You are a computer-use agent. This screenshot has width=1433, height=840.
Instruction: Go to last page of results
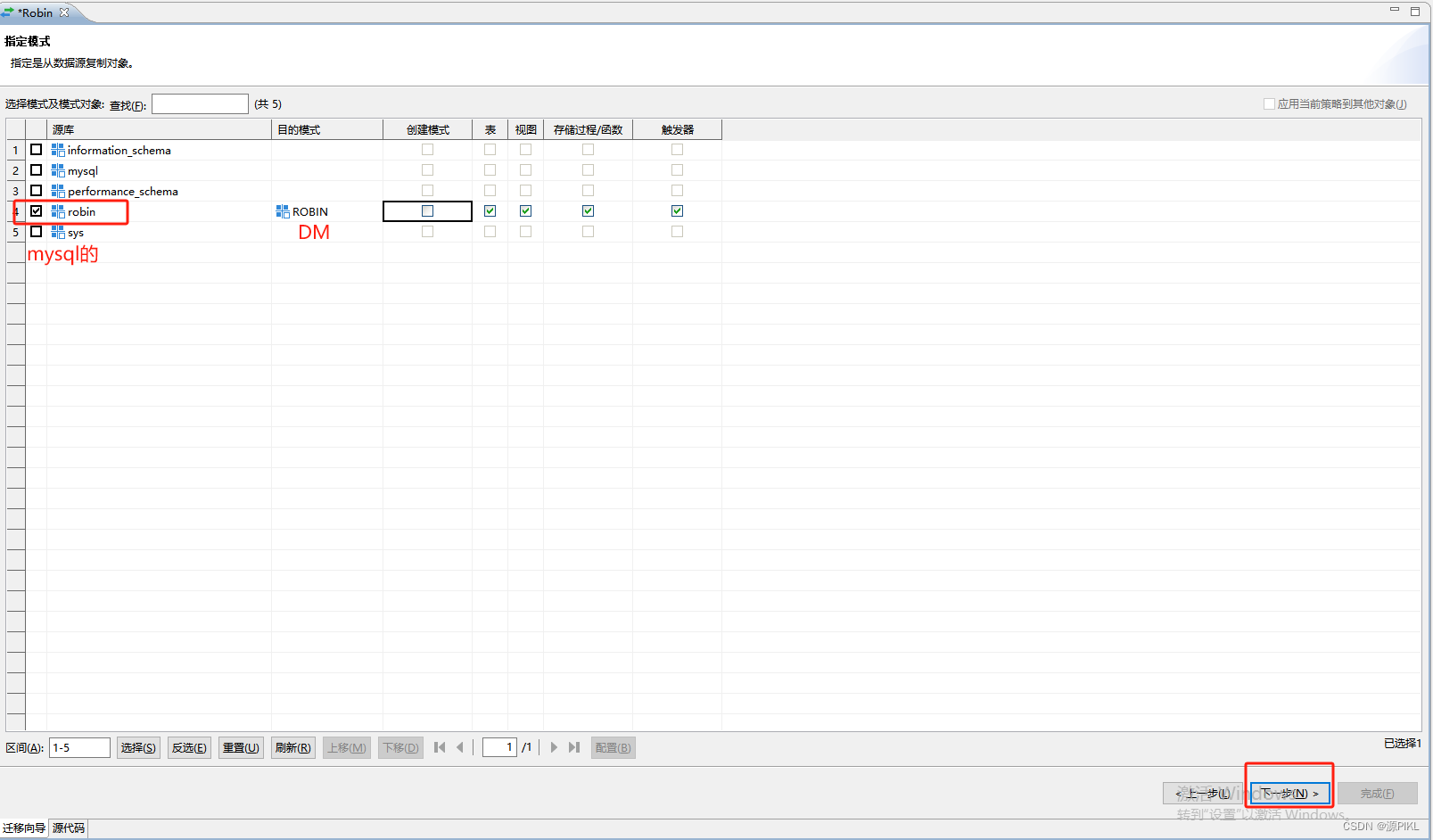[x=574, y=747]
